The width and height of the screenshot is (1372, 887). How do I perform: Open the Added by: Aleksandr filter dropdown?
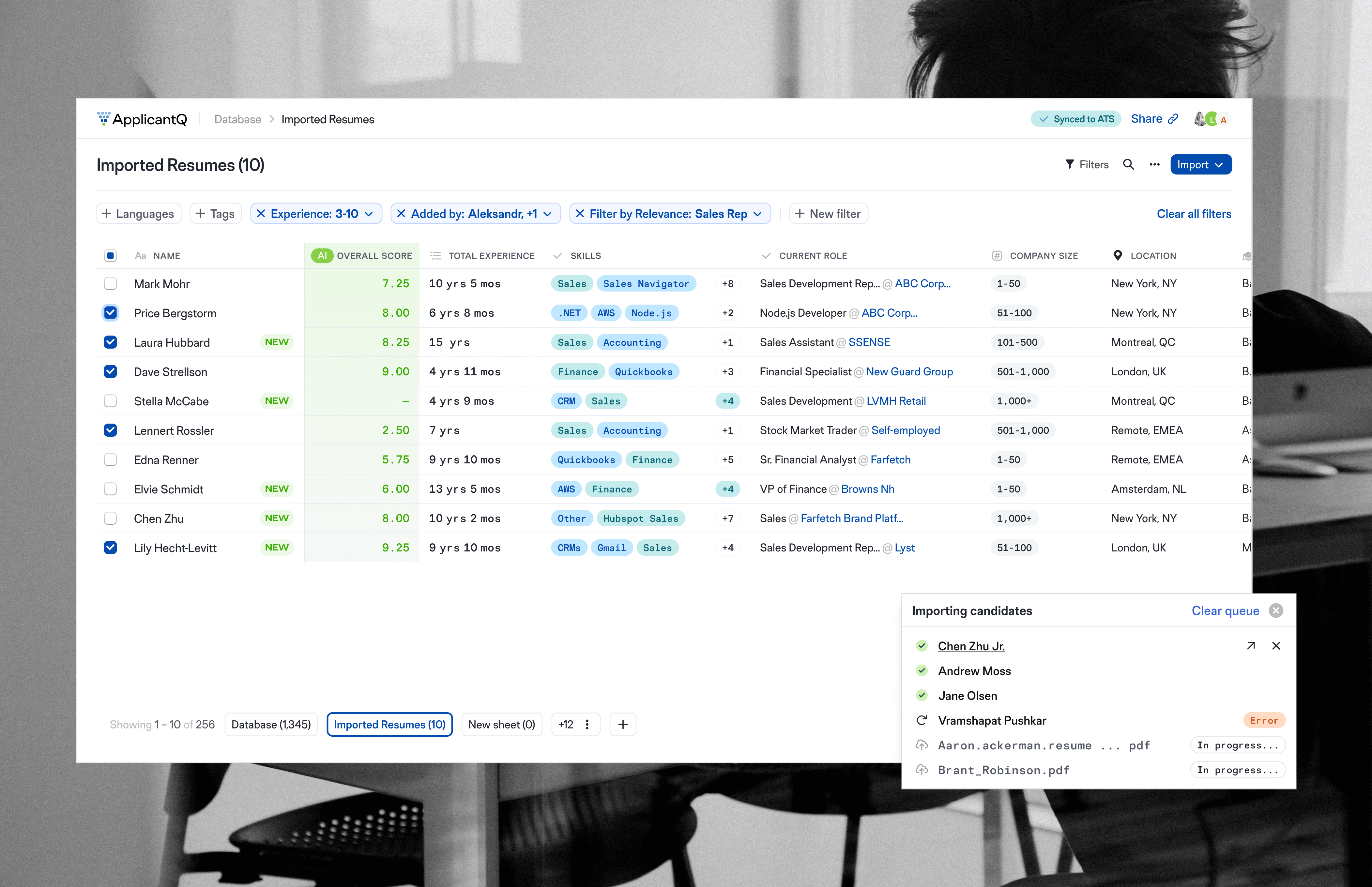click(x=547, y=214)
